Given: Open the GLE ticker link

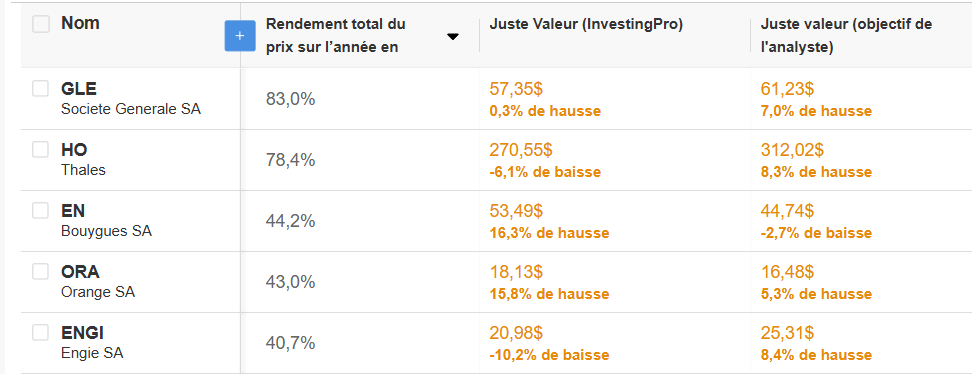Looking at the screenshot, I should tap(79, 89).
